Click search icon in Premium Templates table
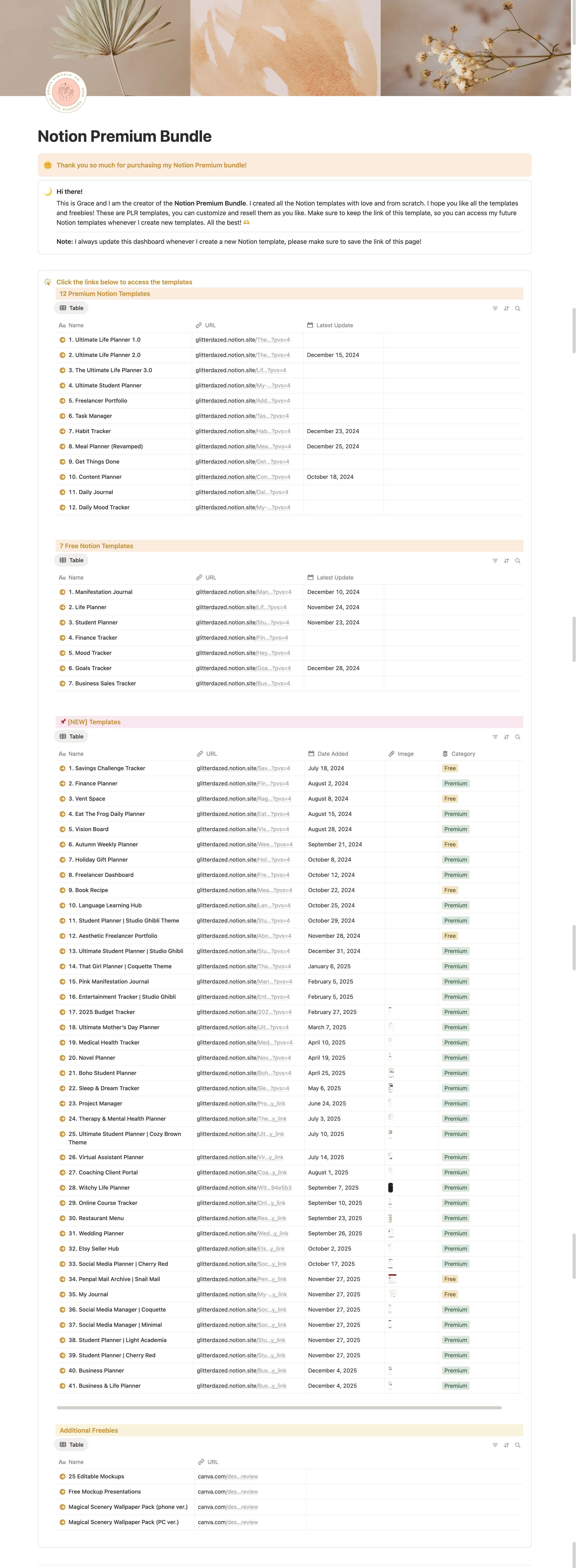The image size is (577, 1568). [x=518, y=309]
